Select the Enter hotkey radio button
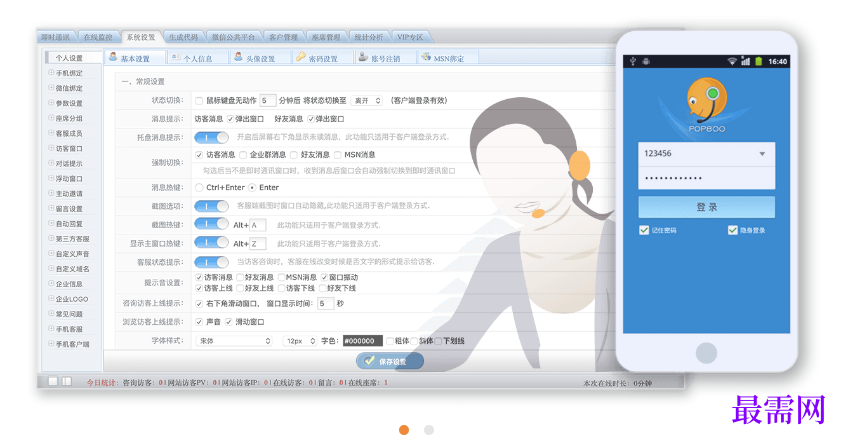Image resolution: width=844 pixels, height=441 pixels. click(252, 187)
